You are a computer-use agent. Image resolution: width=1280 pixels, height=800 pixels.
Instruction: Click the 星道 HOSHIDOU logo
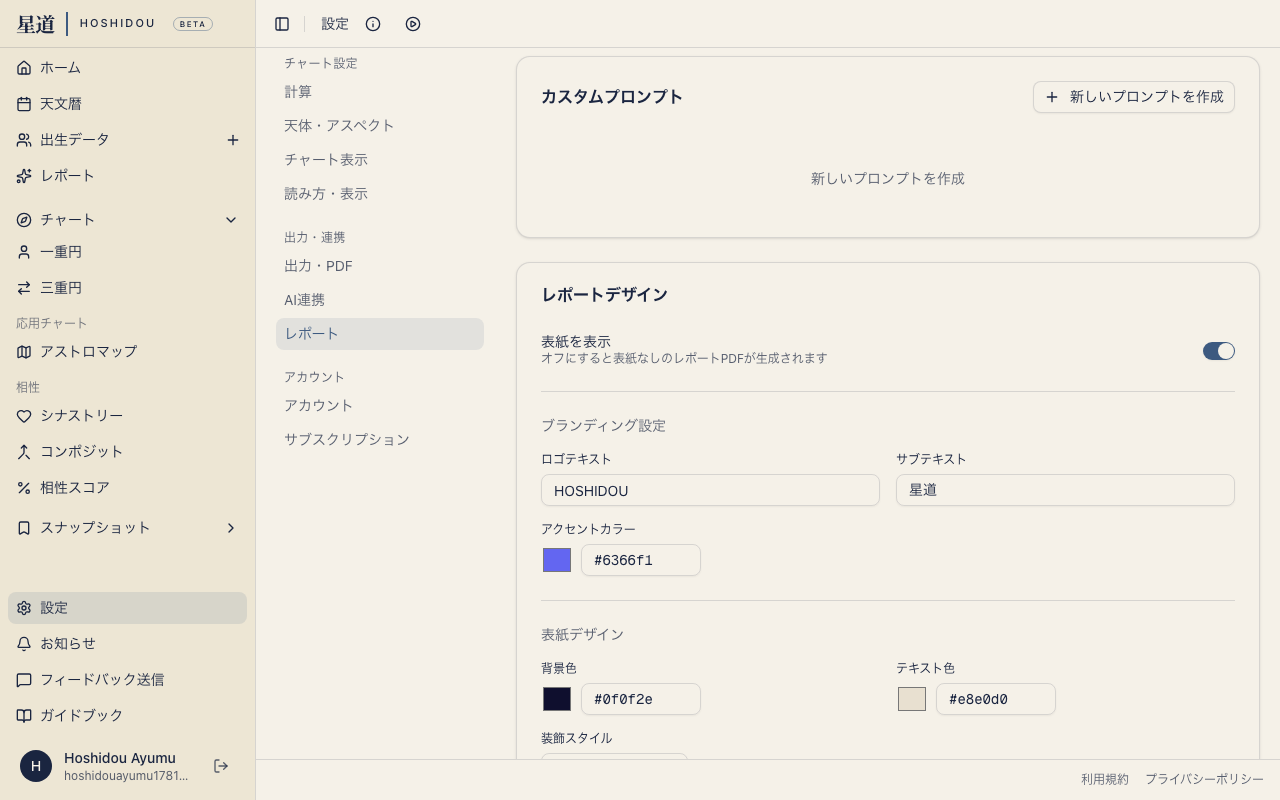86,24
